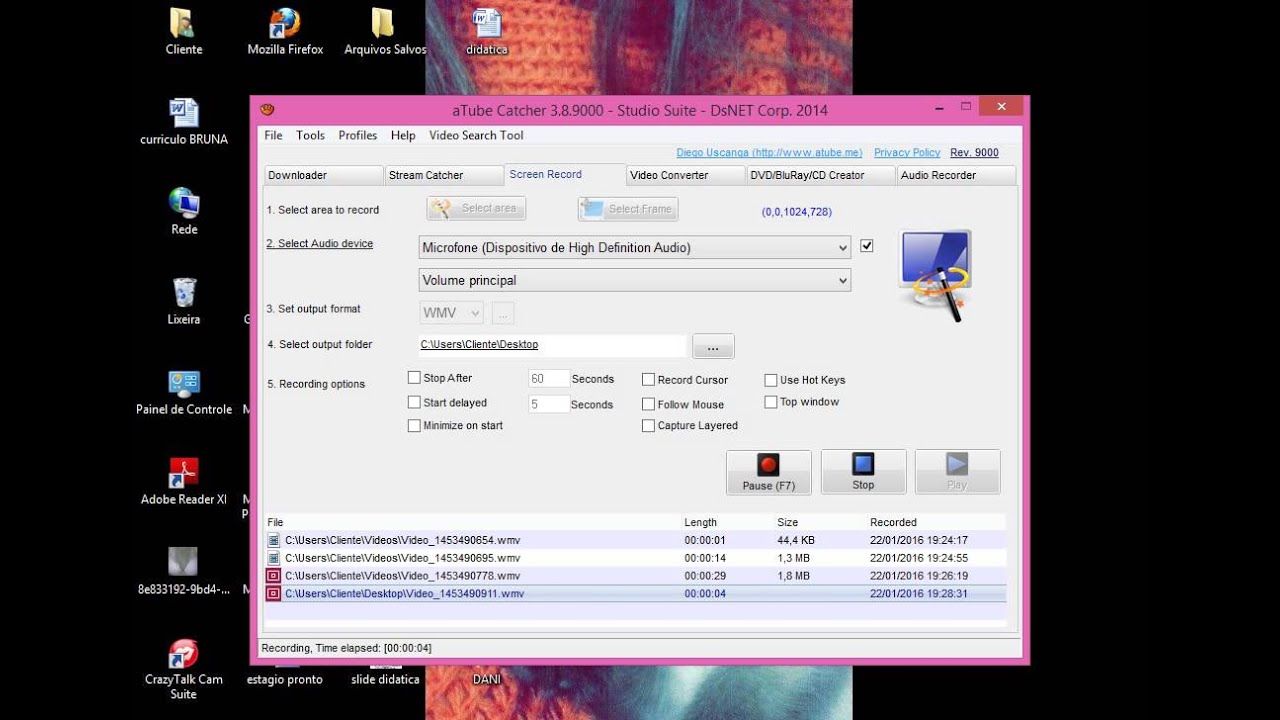Open the Profiles menu
Image resolution: width=1280 pixels, height=720 pixels.
point(358,136)
